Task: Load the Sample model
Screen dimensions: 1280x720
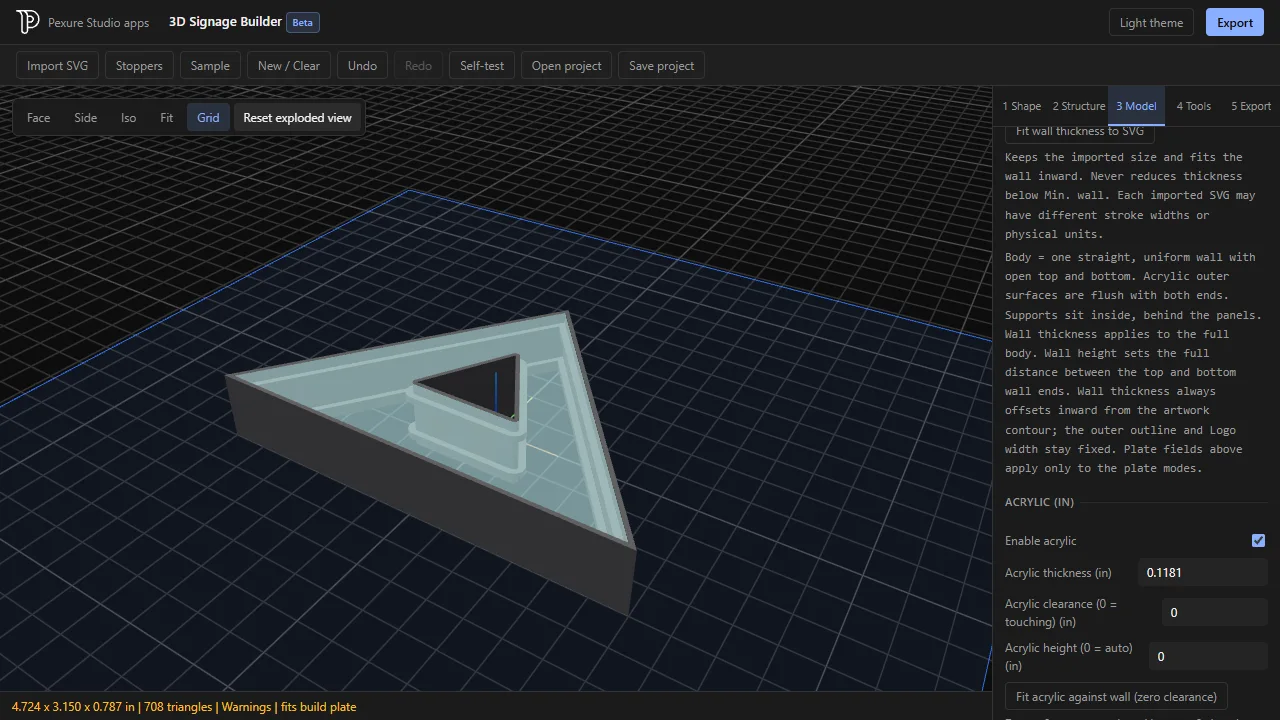Action: click(210, 66)
